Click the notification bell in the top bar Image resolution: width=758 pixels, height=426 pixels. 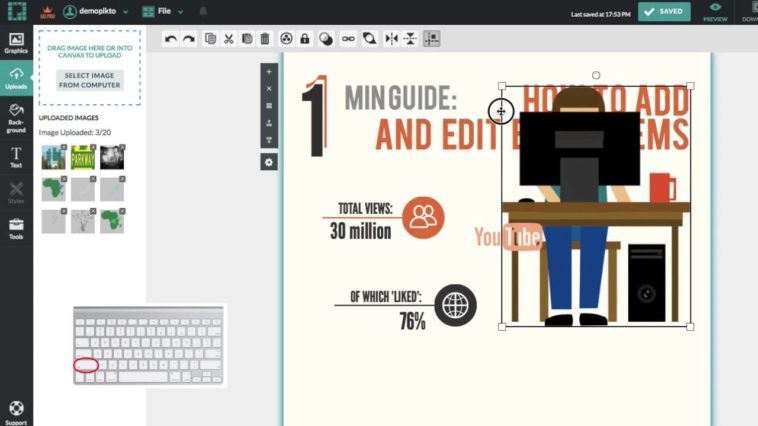[204, 12]
